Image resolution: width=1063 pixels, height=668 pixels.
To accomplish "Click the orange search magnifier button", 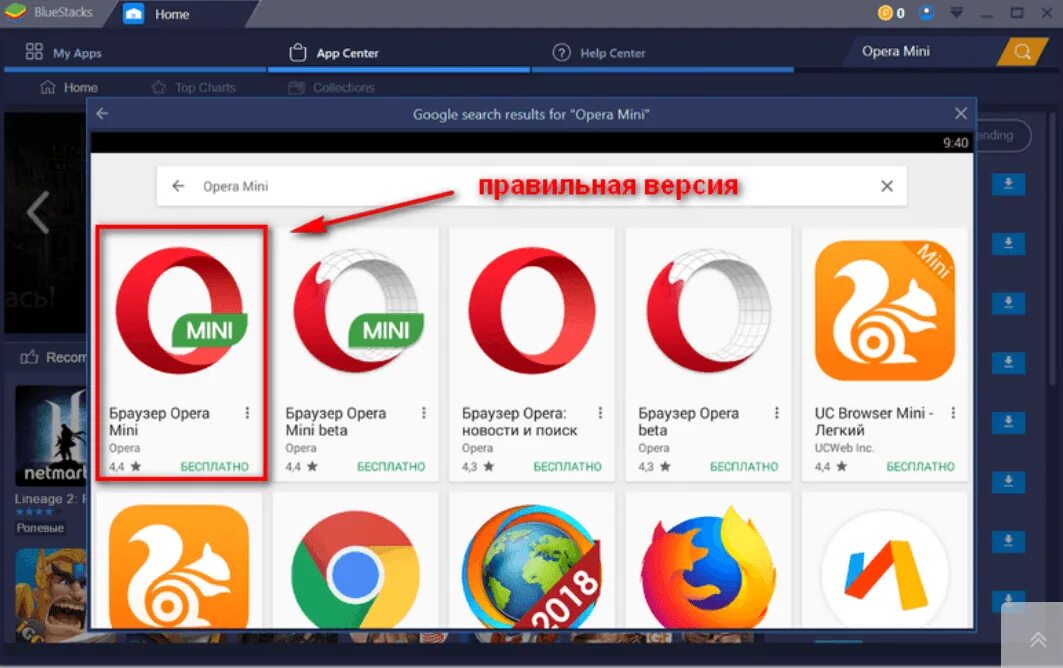I will [1022, 52].
